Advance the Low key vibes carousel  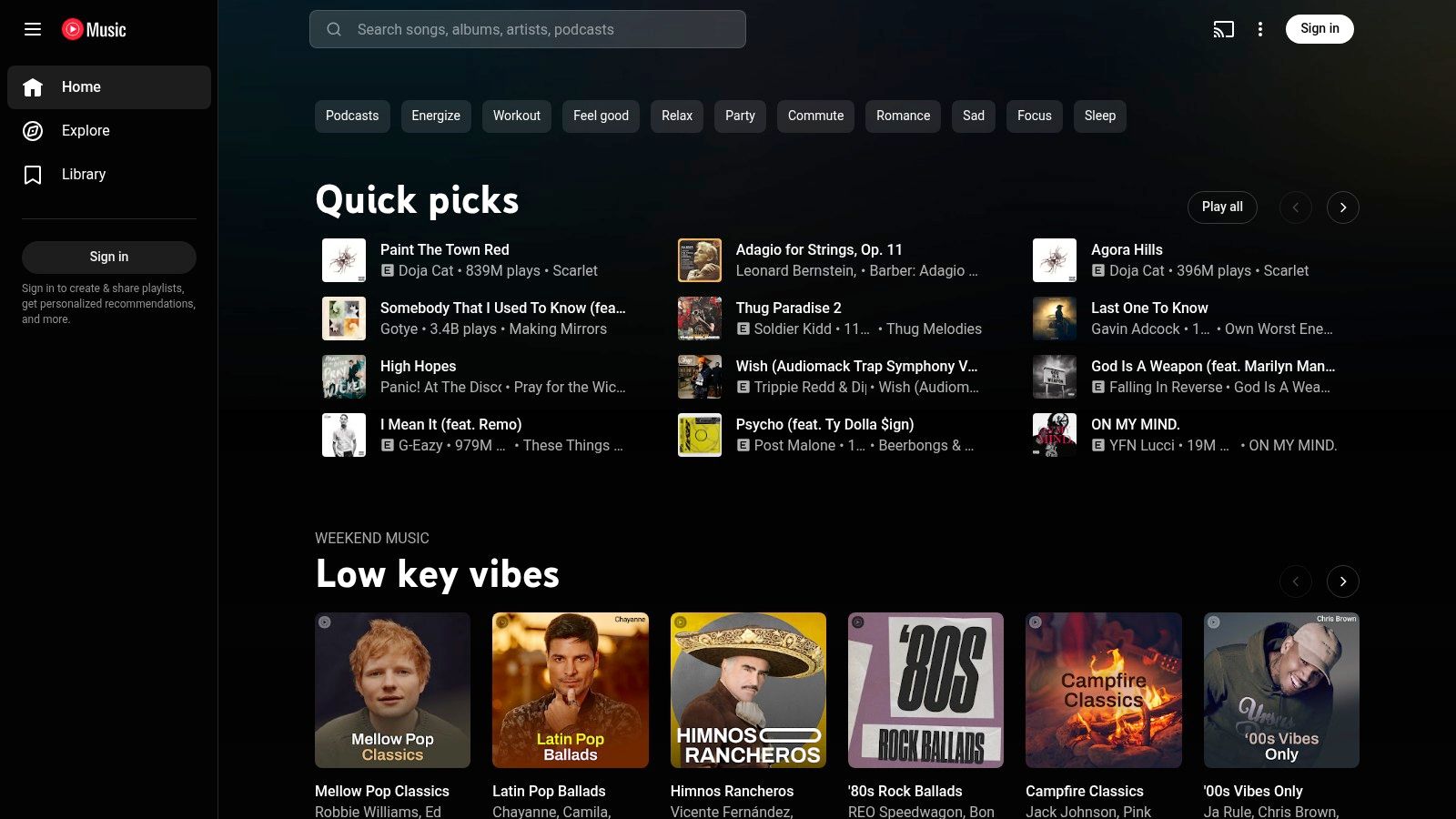click(1343, 581)
